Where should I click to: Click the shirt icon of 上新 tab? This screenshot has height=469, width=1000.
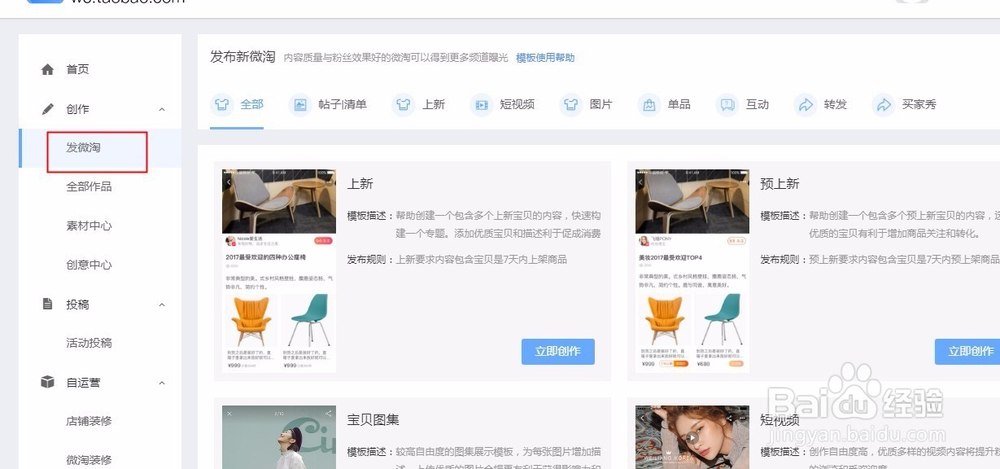pyautogui.click(x=403, y=105)
